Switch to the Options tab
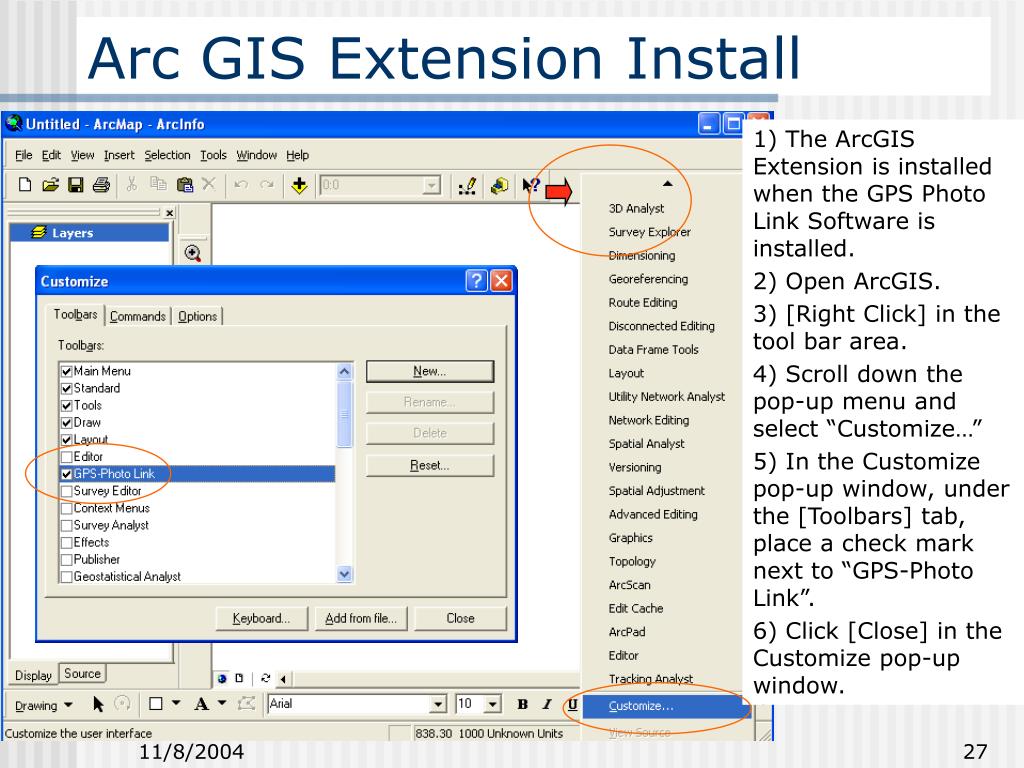This screenshot has width=1024, height=768. click(x=197, y=317)
